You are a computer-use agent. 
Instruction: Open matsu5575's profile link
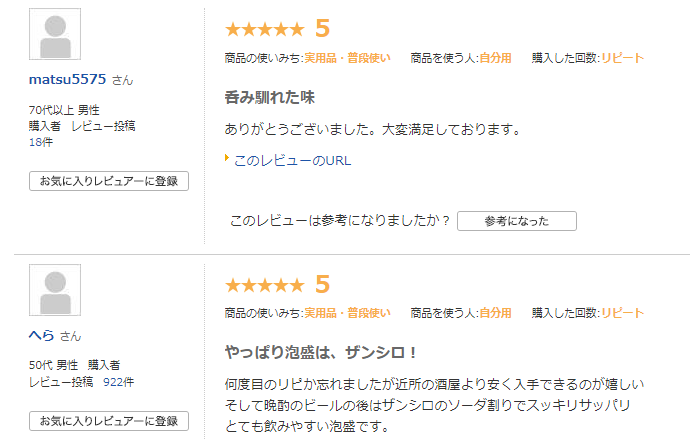click(67, 79)
